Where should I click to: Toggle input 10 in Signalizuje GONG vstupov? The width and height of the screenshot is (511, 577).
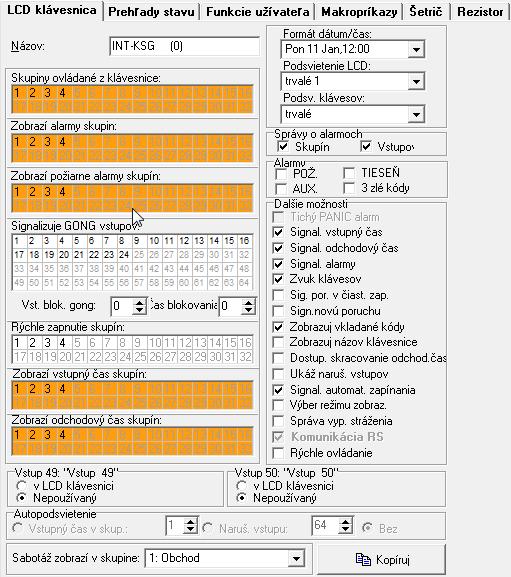(x=154, y=241)
